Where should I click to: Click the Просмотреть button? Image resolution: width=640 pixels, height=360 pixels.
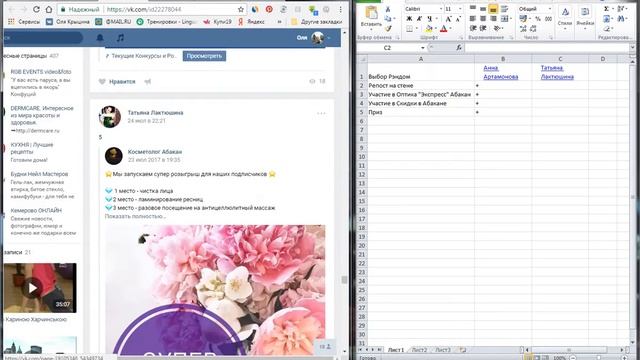click(204, 56)
